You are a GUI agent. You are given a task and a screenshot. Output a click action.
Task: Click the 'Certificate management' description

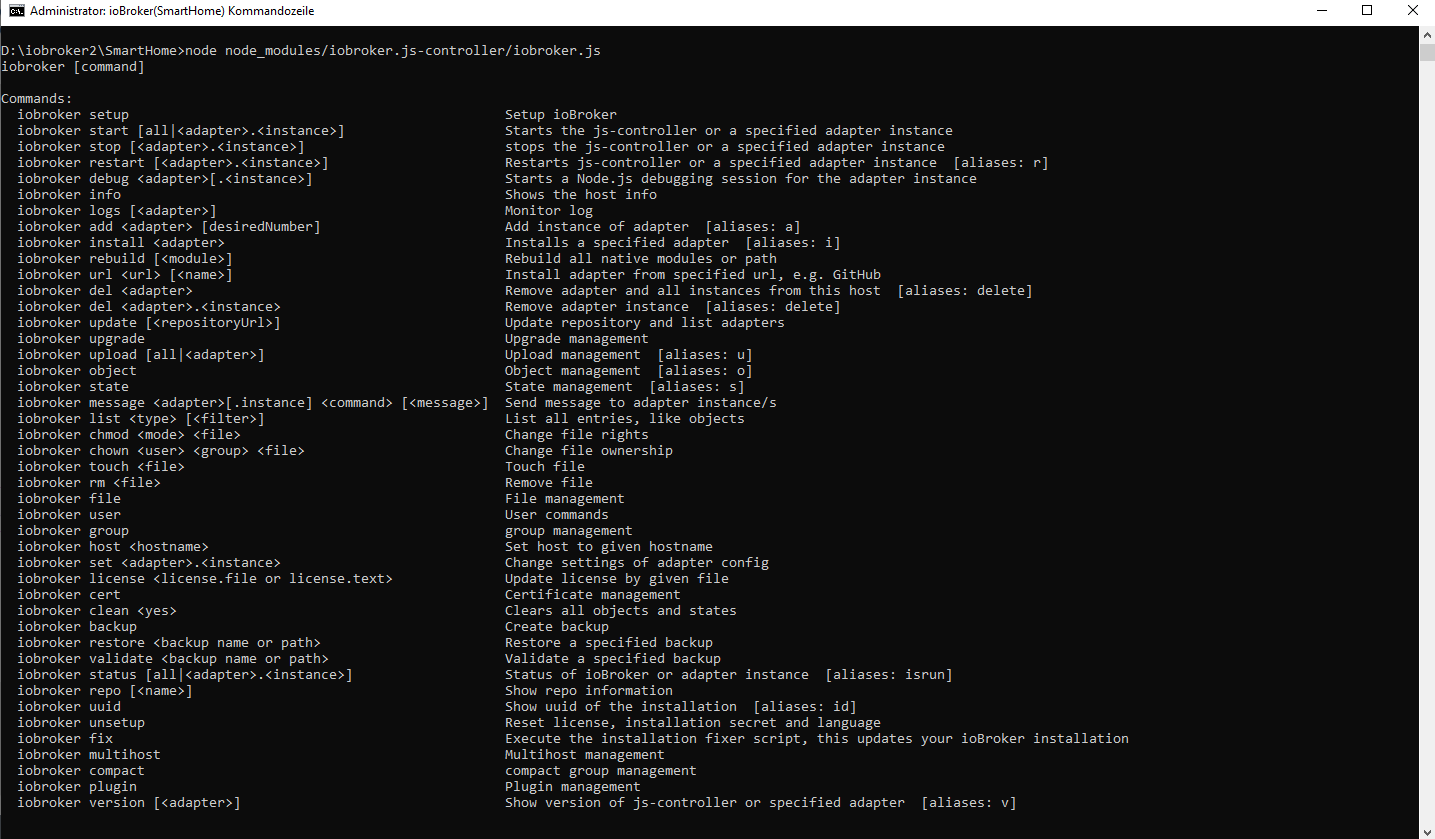592,595
